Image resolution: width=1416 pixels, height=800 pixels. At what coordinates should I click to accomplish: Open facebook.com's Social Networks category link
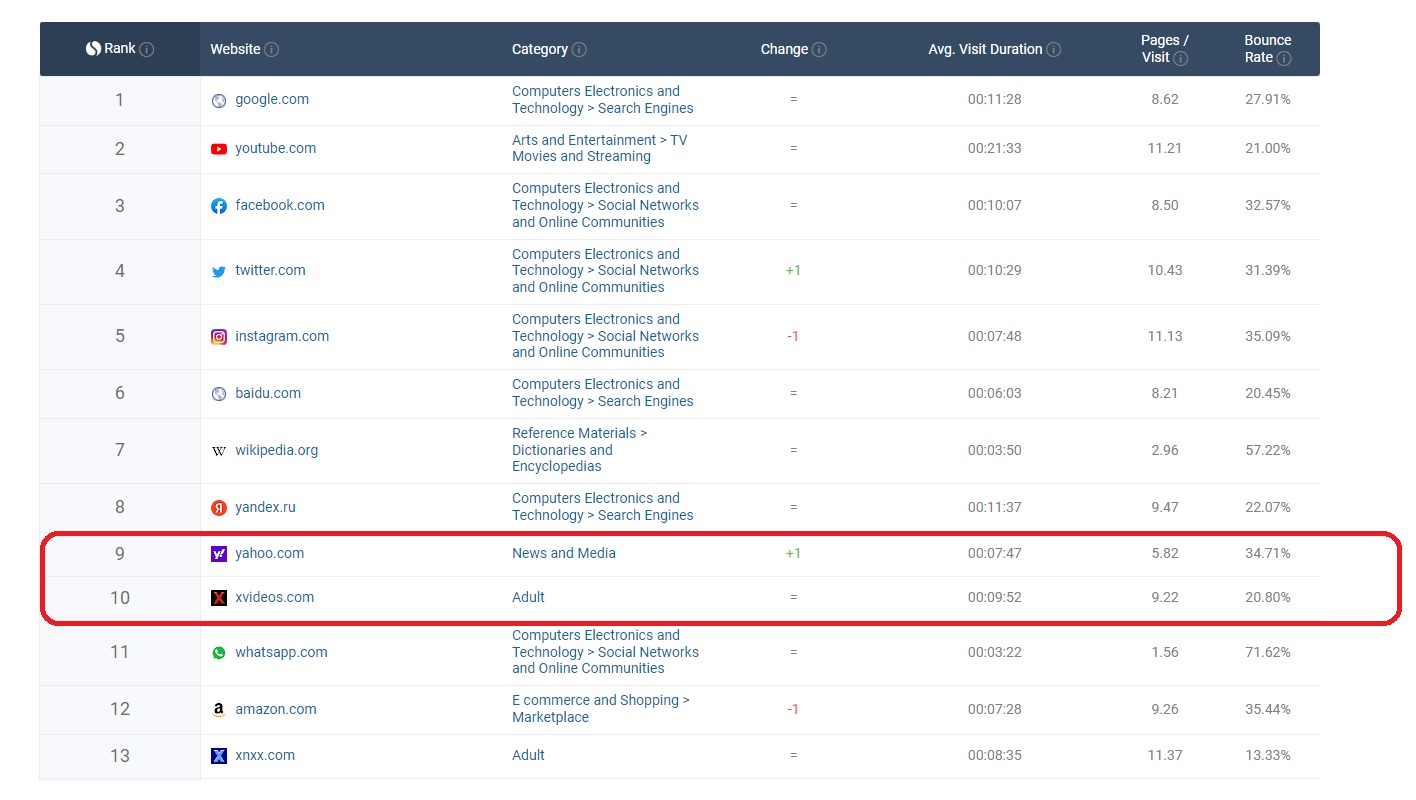point(606,206)
